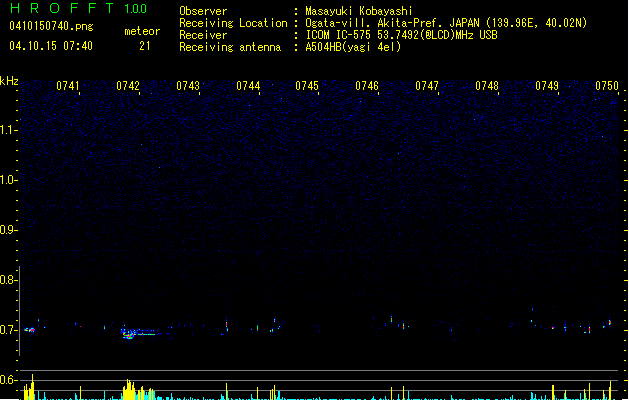This screenshot has width=629, height=400.
Task: Click the 0748 time marker
Action: pyautogui.click(x=487, y=86)
